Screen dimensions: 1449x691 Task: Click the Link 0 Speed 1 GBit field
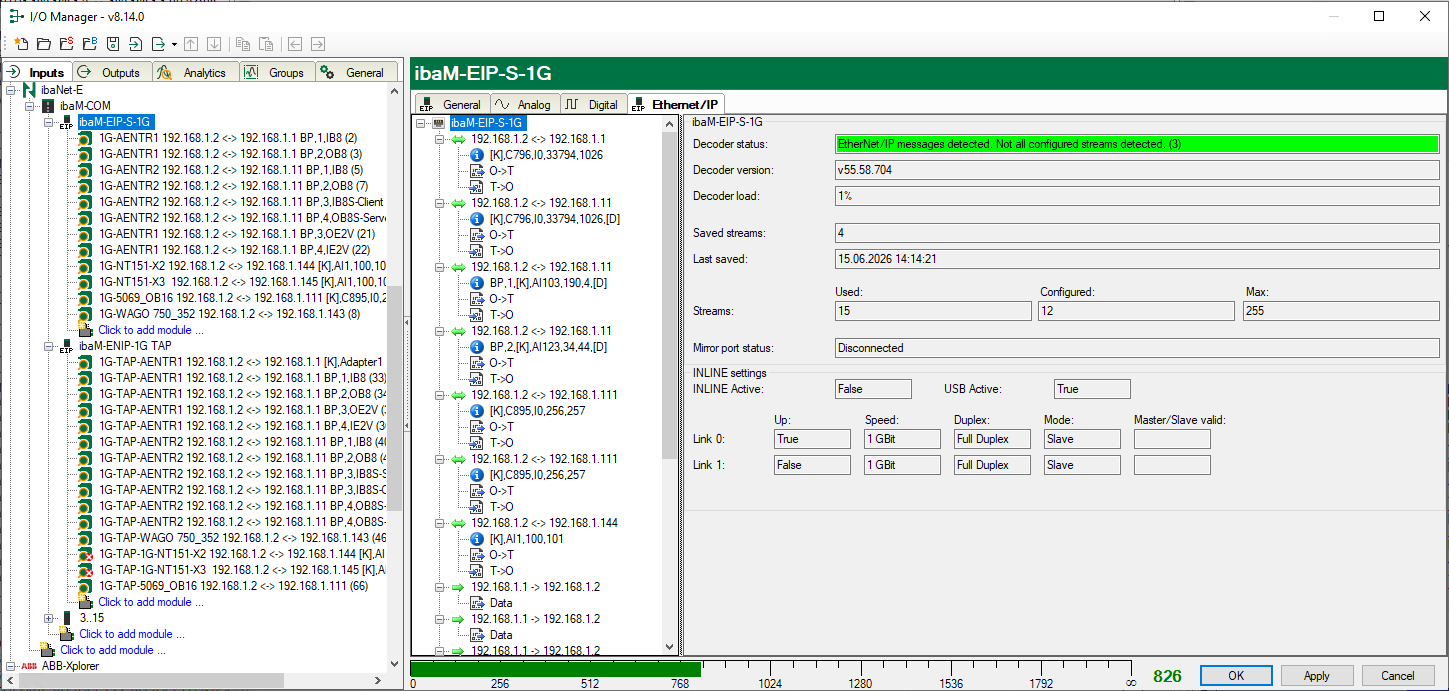point(902,439)
